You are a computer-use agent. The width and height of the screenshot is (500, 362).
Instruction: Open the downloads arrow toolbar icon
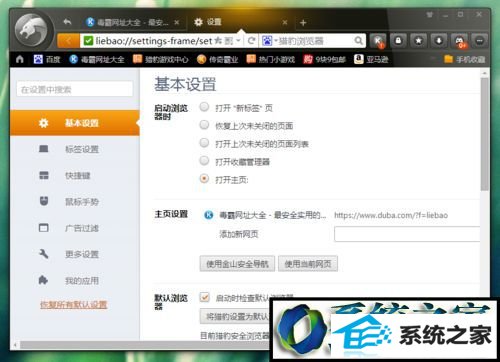(439, 41)
